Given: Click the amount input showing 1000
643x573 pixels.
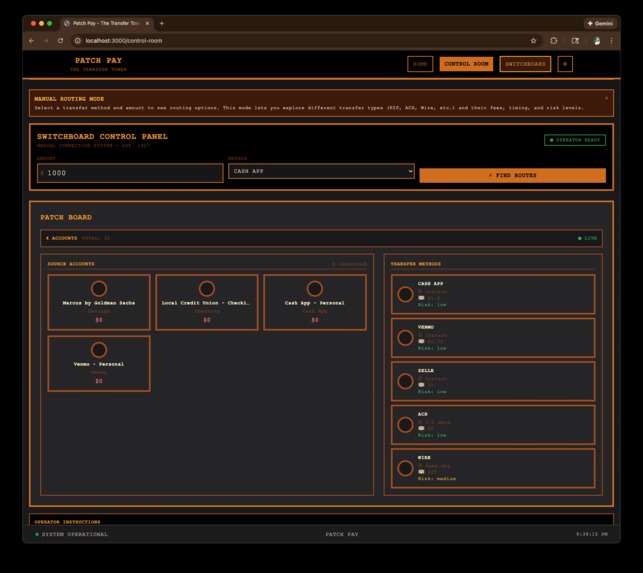Looking at the screenshot, I should coord(130,173).
